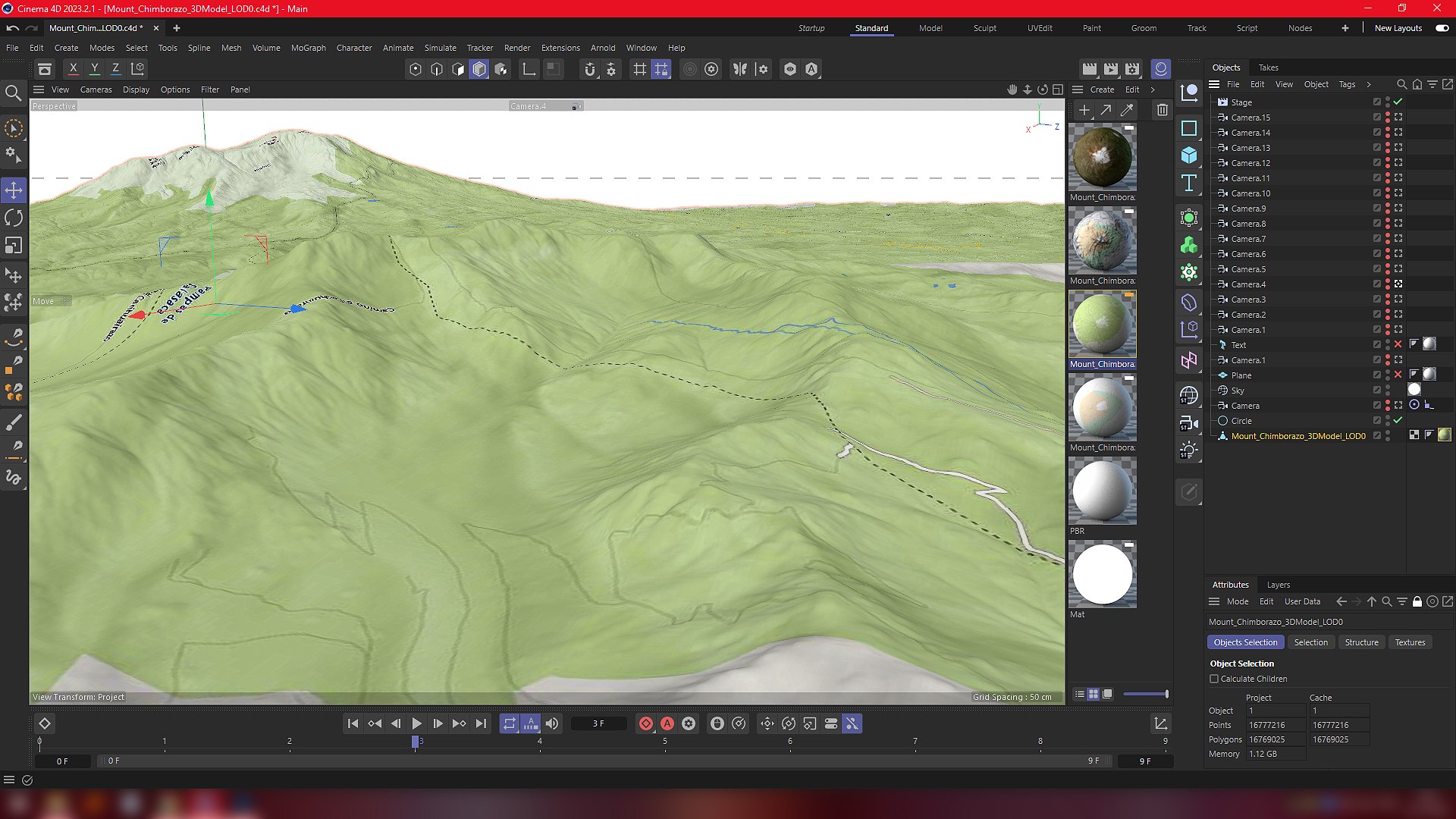
Task: Expand the material manager menu overflow chevron
Action: coord(1153,89)
